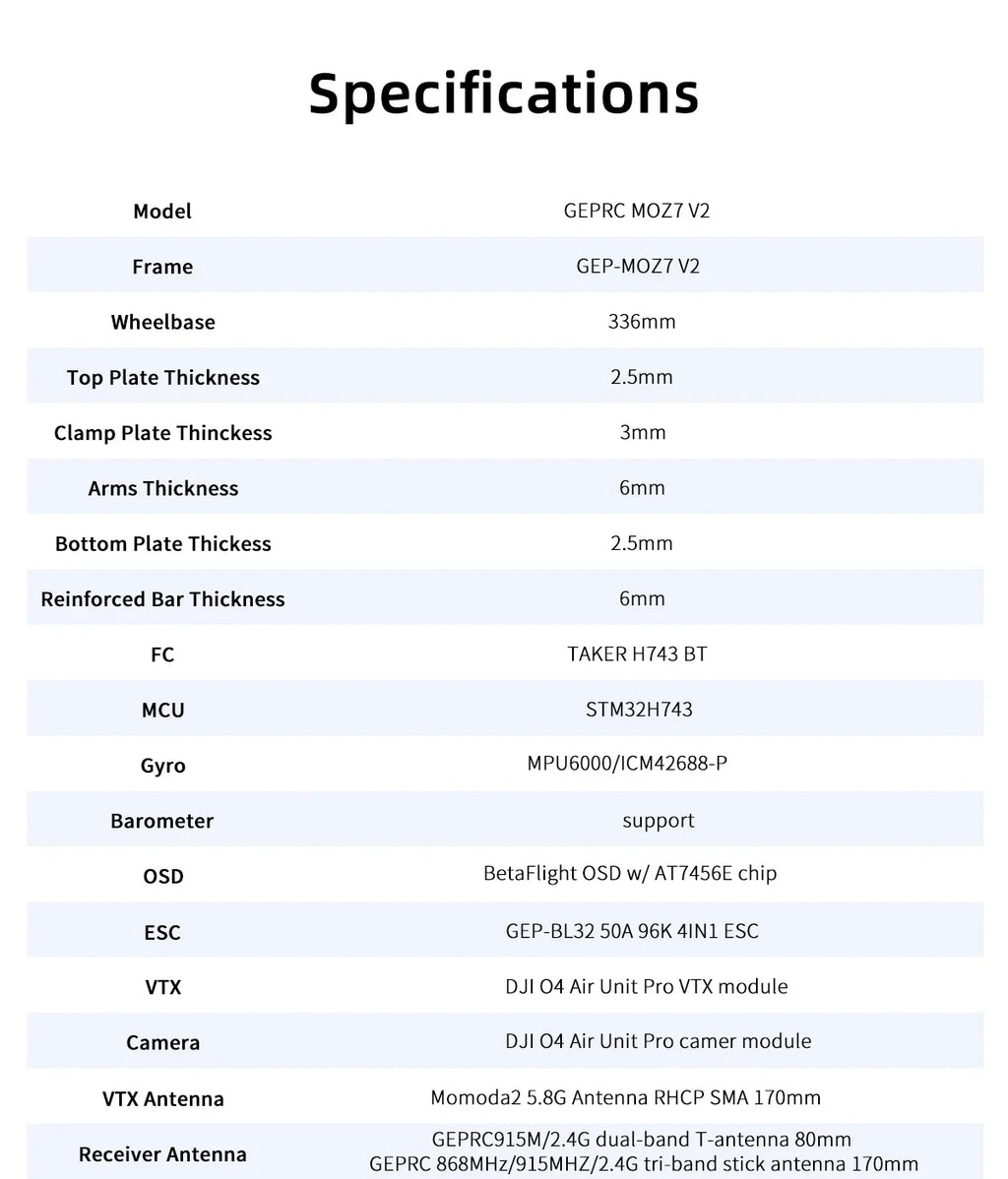1008x1179 pixels.
Task: Click the BetaFlight OSD chip text
Action: point(630,874)
